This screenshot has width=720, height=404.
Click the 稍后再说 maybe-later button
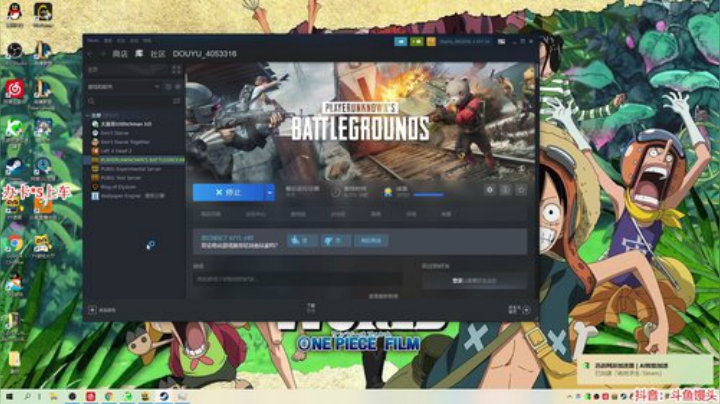[x=371, y=240]
